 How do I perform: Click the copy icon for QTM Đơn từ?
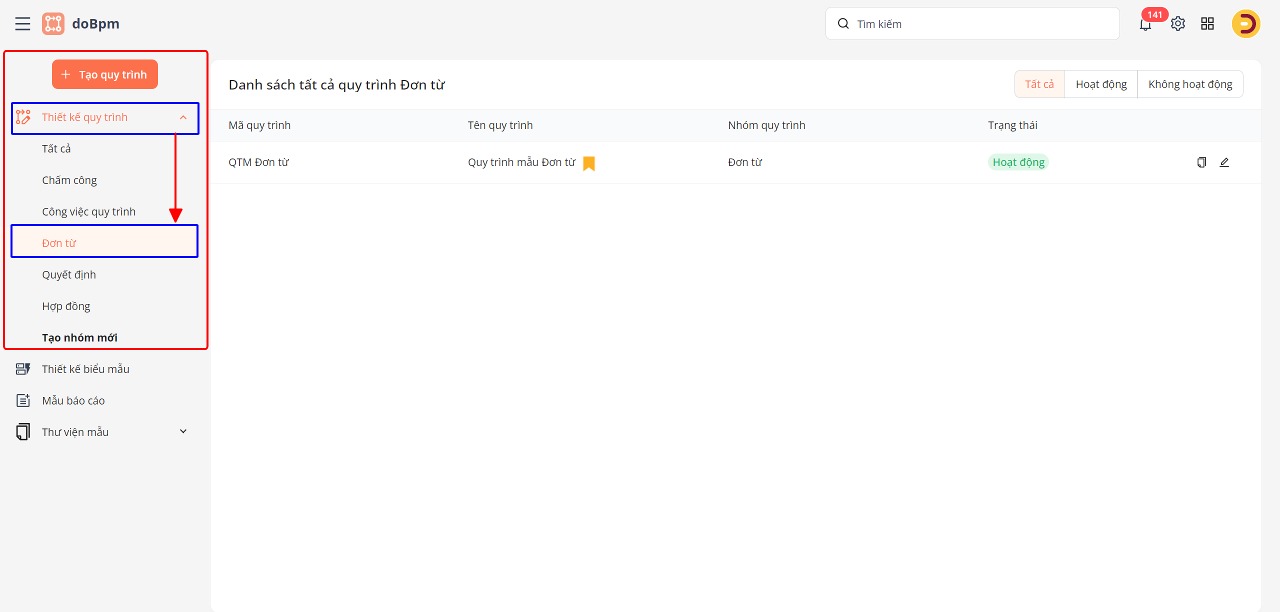[1202, 162]
